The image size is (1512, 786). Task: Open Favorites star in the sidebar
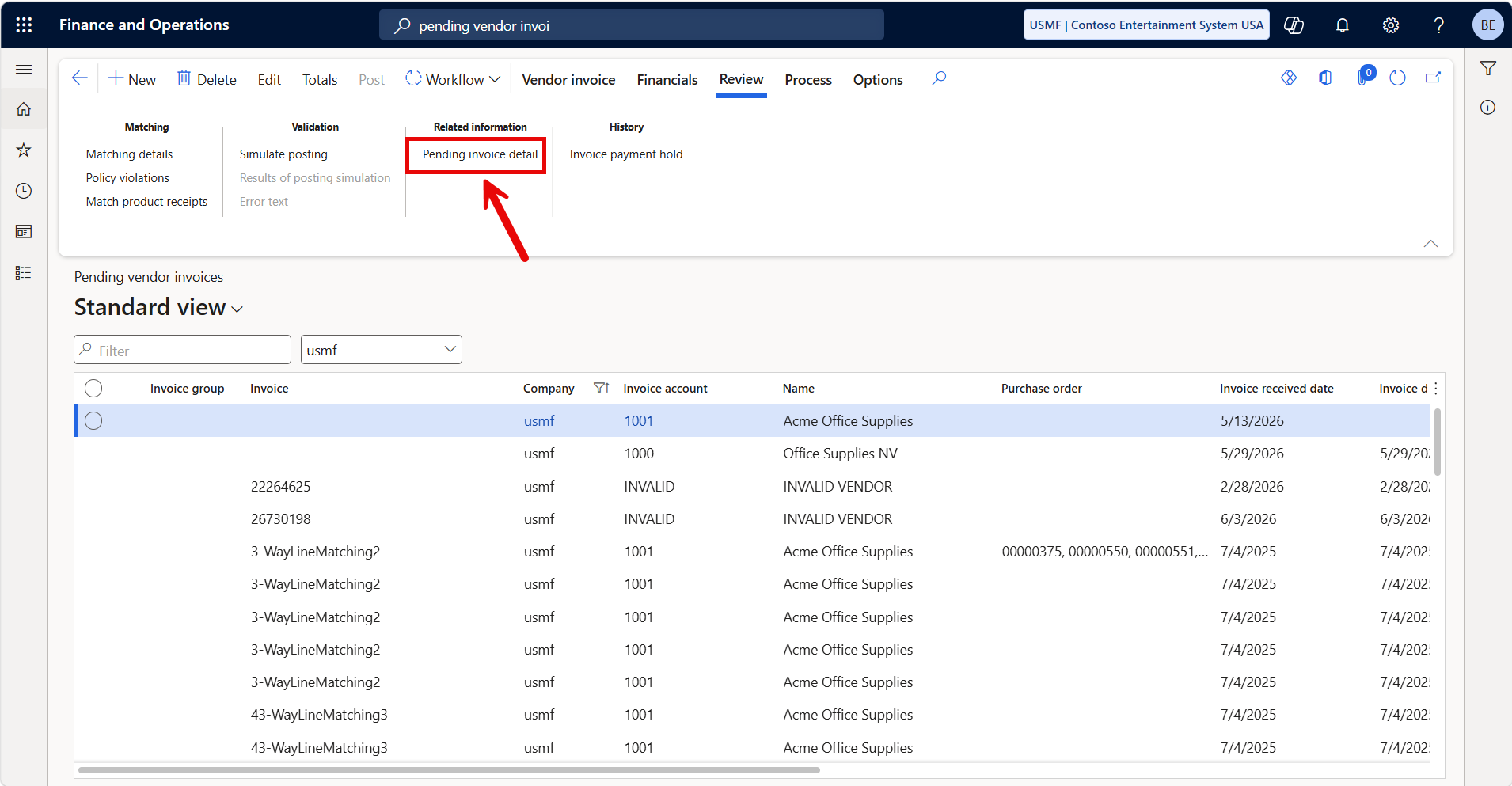(24, 150)
